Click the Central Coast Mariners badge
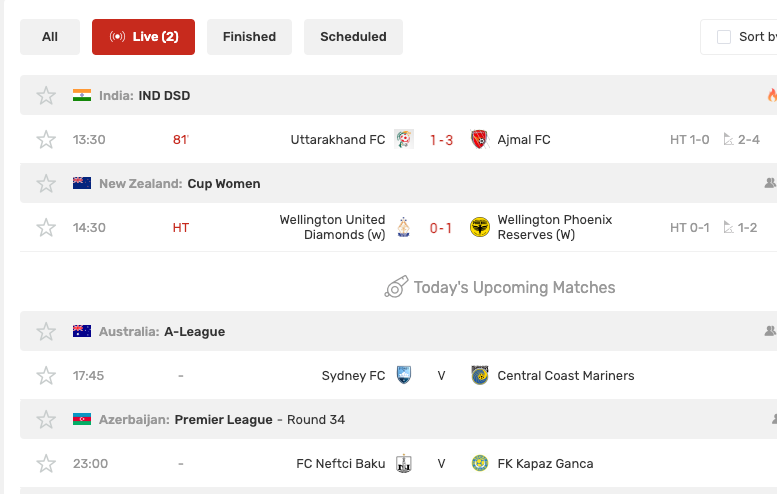 480,376
